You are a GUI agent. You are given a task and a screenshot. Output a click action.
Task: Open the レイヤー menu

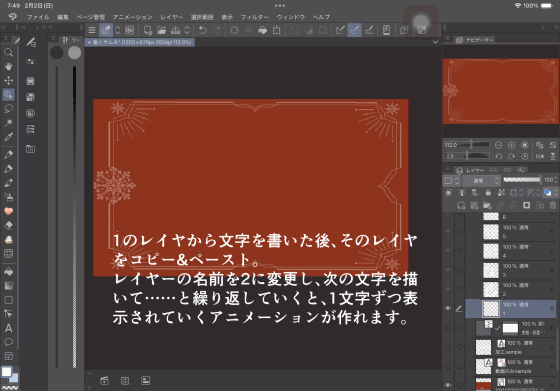[171, 17]
